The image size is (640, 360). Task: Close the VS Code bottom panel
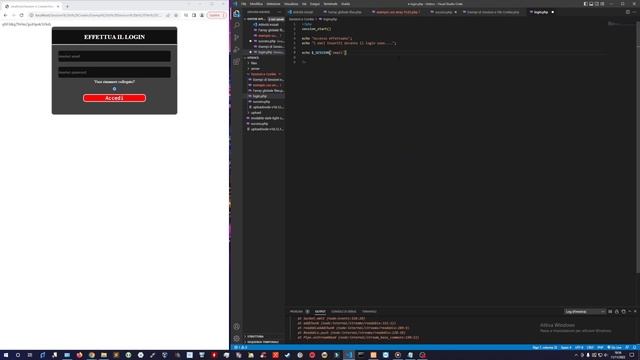(635, 311)
